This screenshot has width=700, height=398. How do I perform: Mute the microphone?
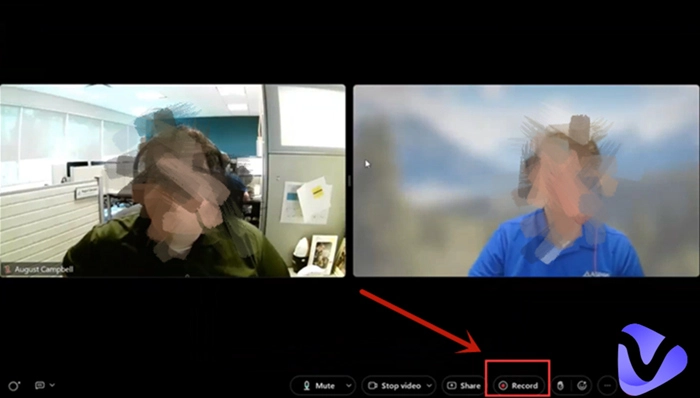(x=318, y=386)
